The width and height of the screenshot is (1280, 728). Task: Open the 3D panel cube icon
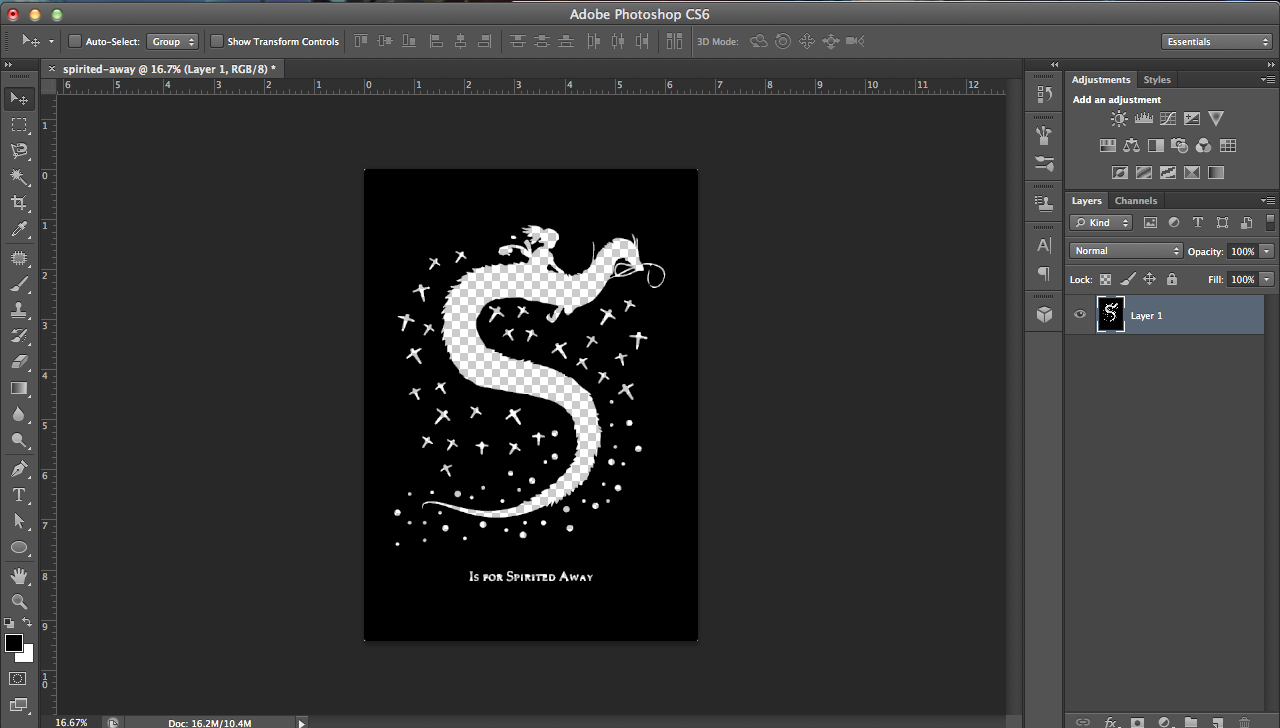(1044, 314)
